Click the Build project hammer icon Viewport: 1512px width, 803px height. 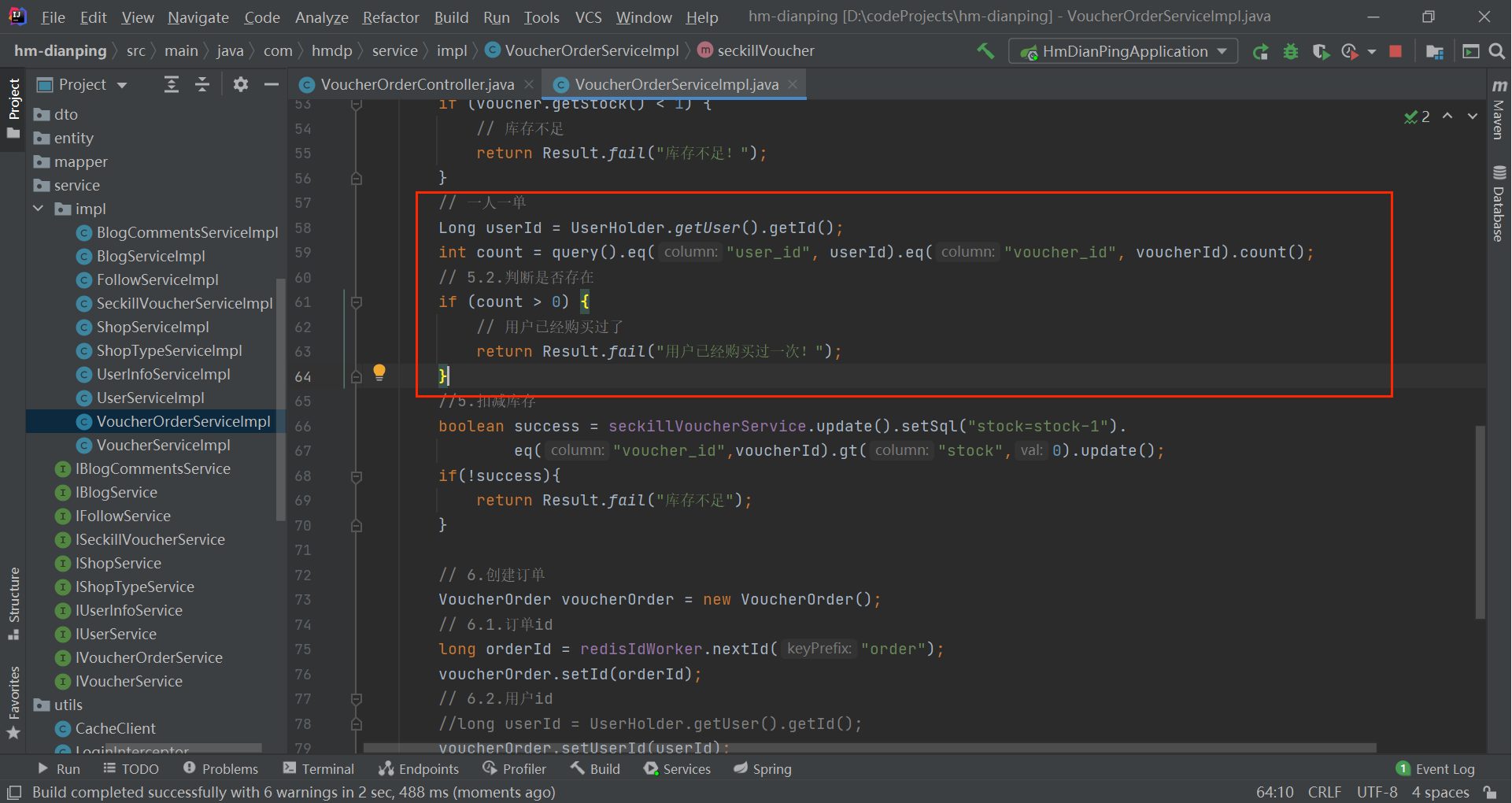tap(985, 51)
